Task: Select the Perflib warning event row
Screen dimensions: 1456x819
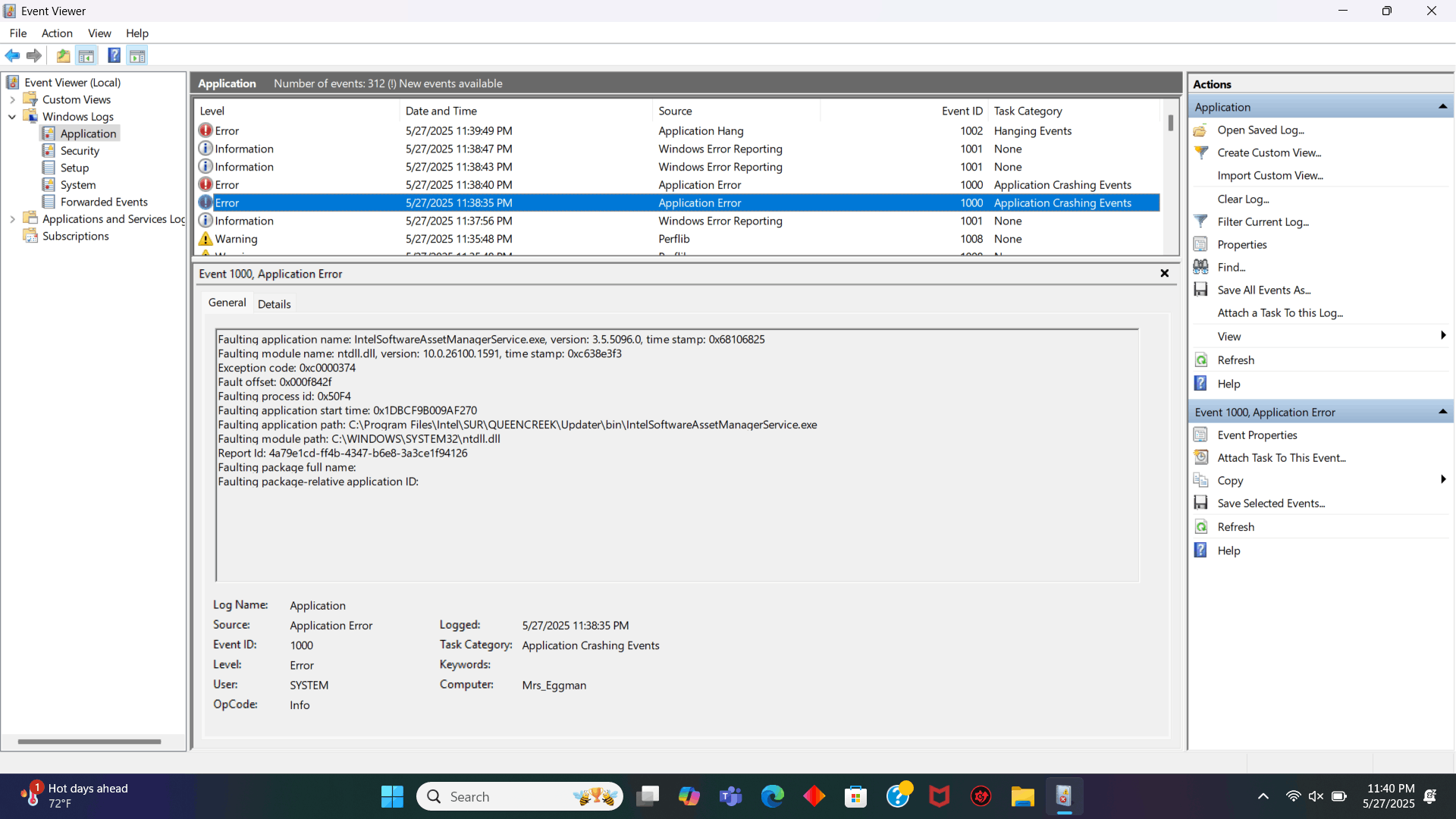Action: coord(678,239)
